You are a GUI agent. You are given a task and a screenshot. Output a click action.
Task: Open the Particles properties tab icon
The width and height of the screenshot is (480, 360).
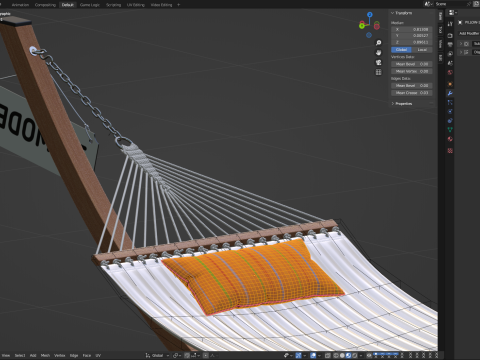pyautogui.click(x=450, y=102)
